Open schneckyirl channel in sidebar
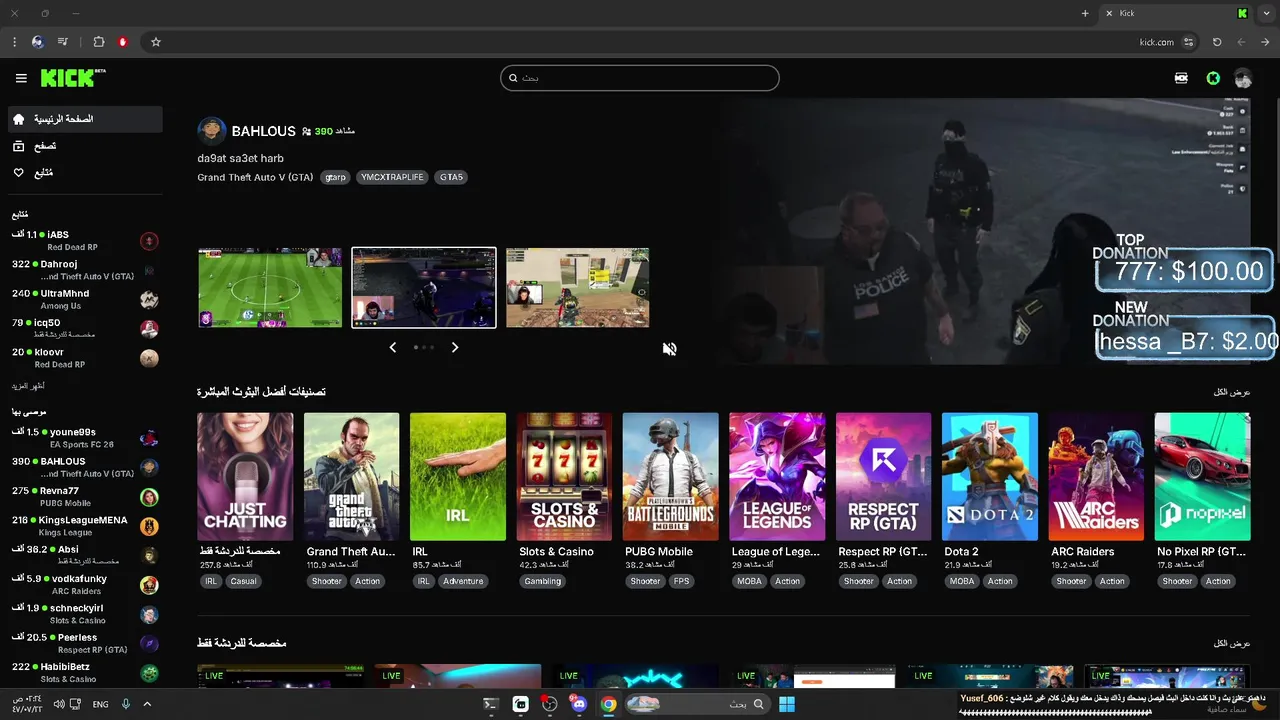 pyautogui.click(x=85, y=614)
